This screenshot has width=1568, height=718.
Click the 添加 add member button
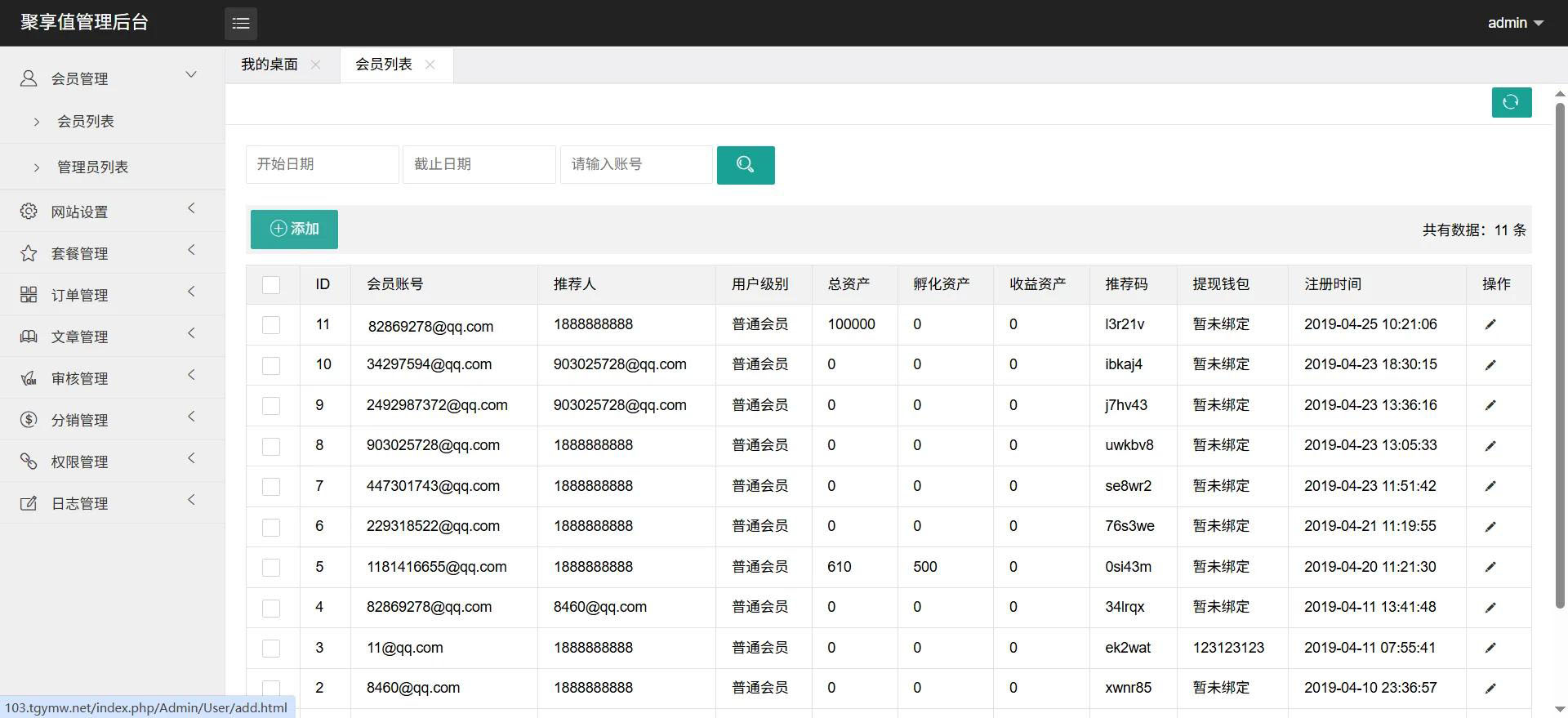[x=294, y=229]
